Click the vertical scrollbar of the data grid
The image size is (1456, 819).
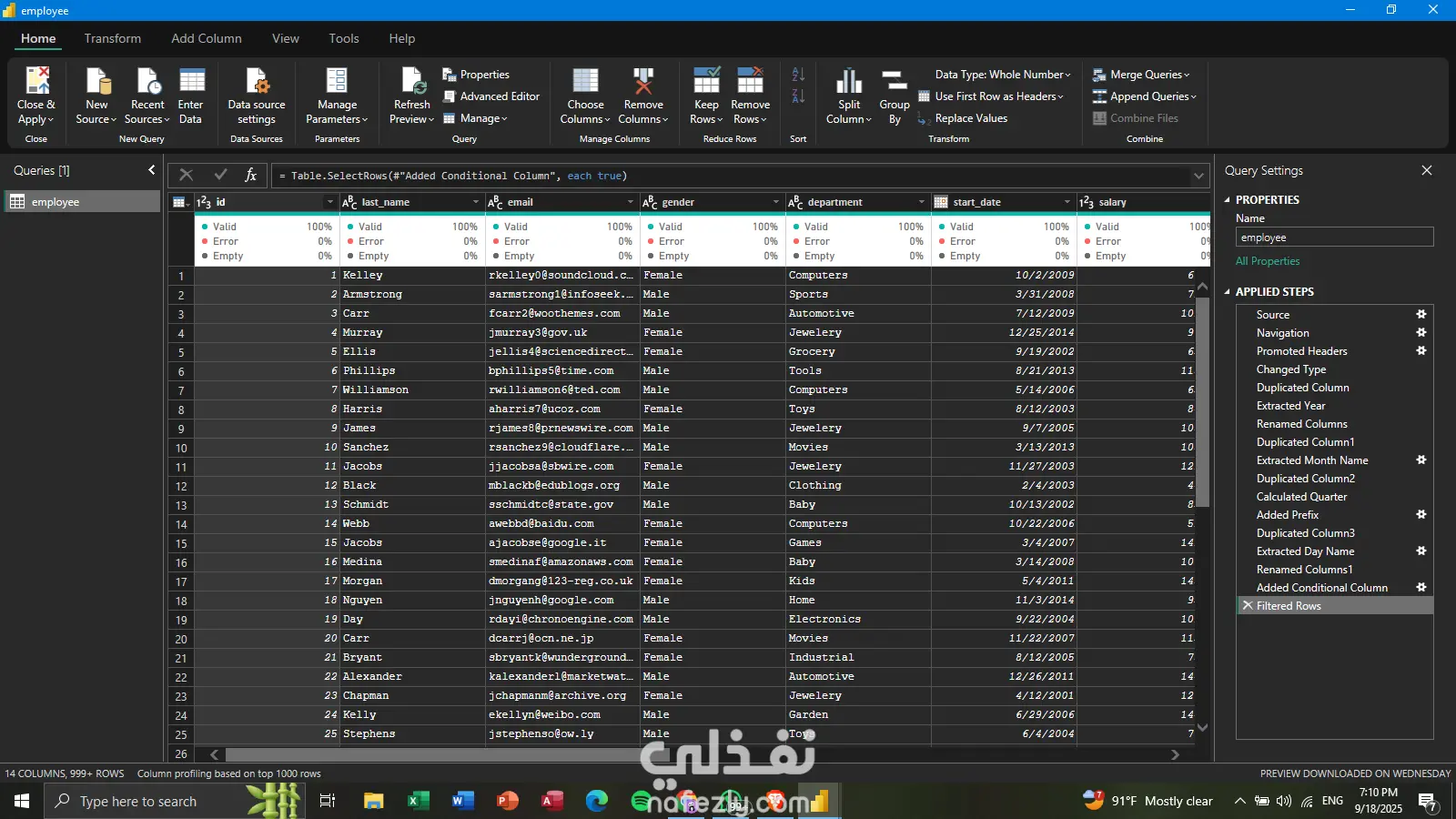[x=1202, y=400]
